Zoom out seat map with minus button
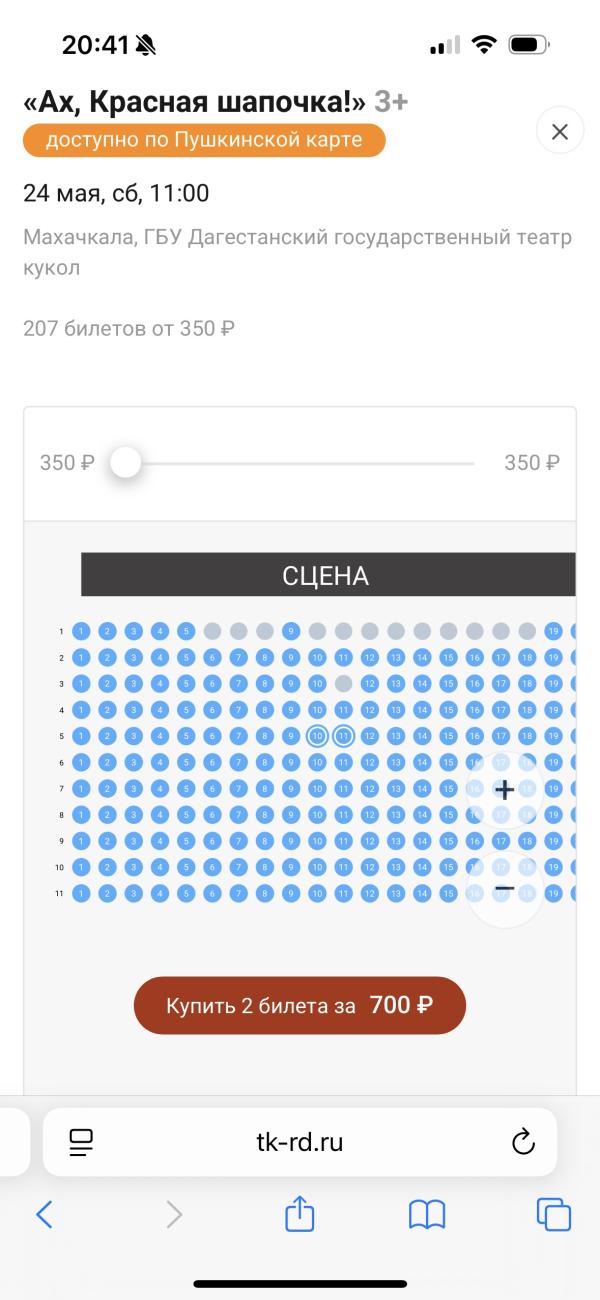This screenshot has height=1300, width=600. tap(504, 888)
